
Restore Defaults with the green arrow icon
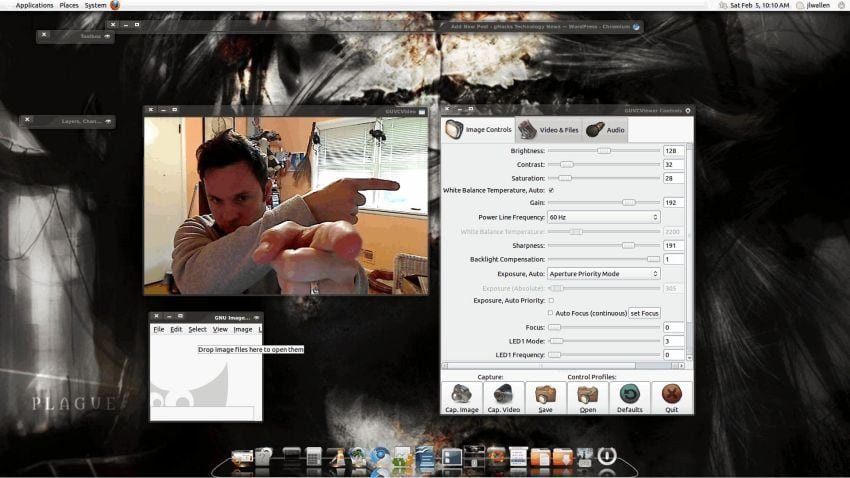coord(629,394)
